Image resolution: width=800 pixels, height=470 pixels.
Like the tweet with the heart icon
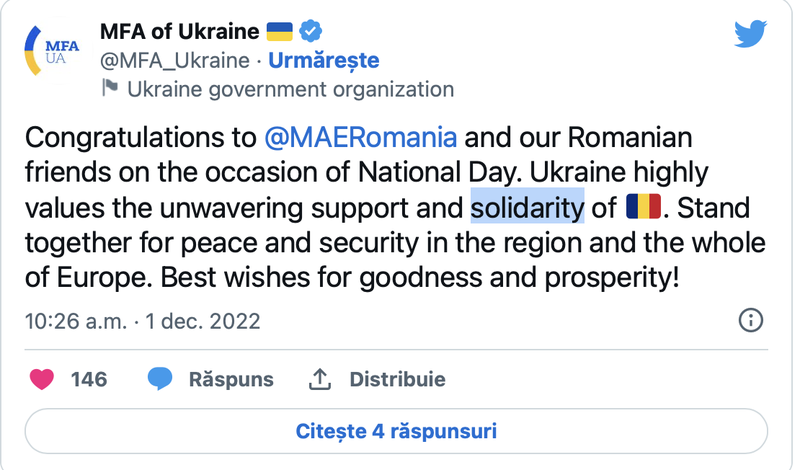[41, 379]
